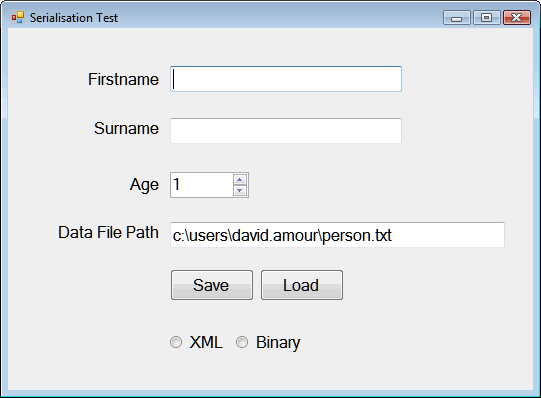The width and height of the screenshot is (541, 398).
Task: Click the Age label text
Action: (144, 185)
